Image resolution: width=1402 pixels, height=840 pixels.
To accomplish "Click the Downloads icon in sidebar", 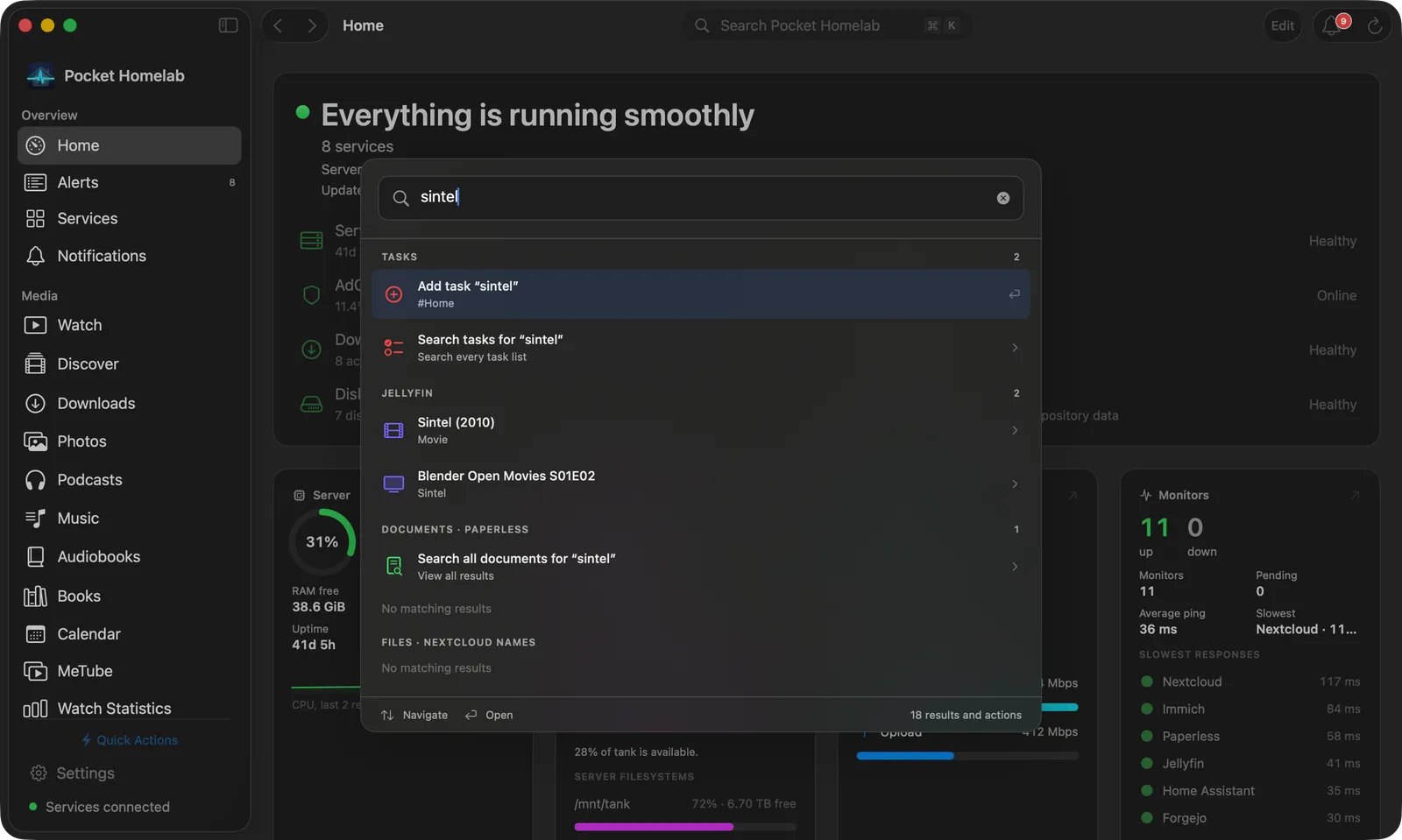I will [35, 403].
